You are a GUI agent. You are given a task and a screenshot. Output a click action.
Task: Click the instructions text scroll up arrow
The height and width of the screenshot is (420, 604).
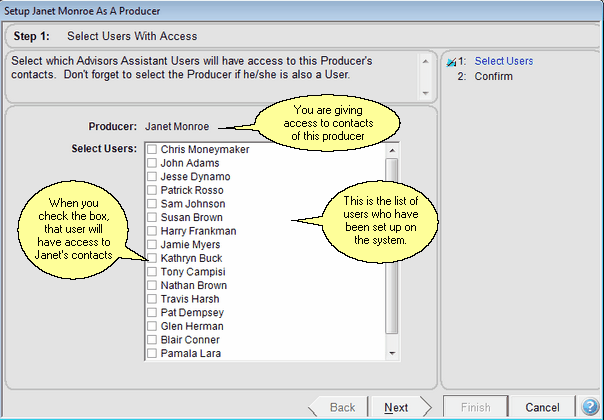pyautogui.click(x=425, y=62)
